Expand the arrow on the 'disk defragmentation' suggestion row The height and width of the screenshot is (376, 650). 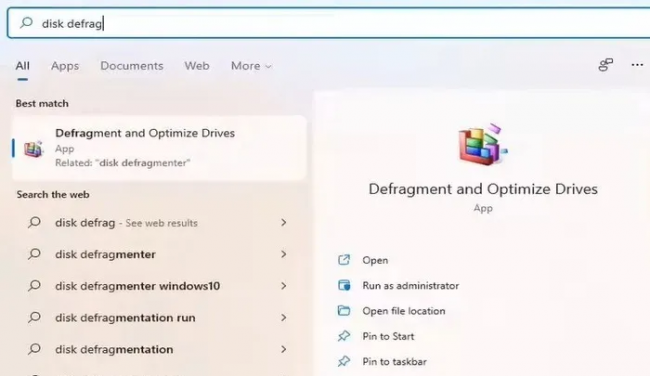coord(284,349)
